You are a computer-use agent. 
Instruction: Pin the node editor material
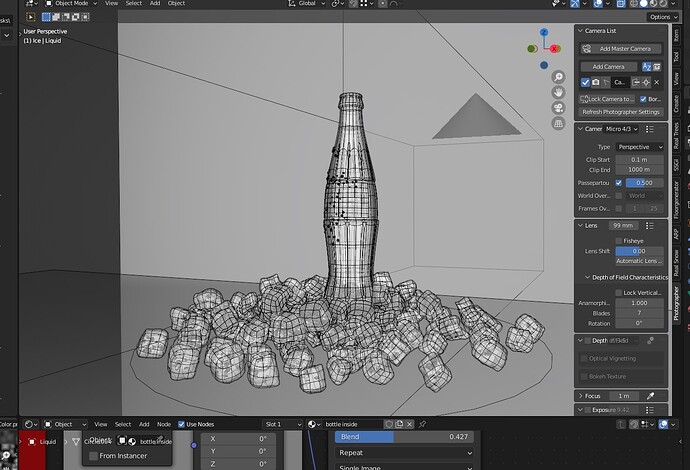[x=422, y=424]
